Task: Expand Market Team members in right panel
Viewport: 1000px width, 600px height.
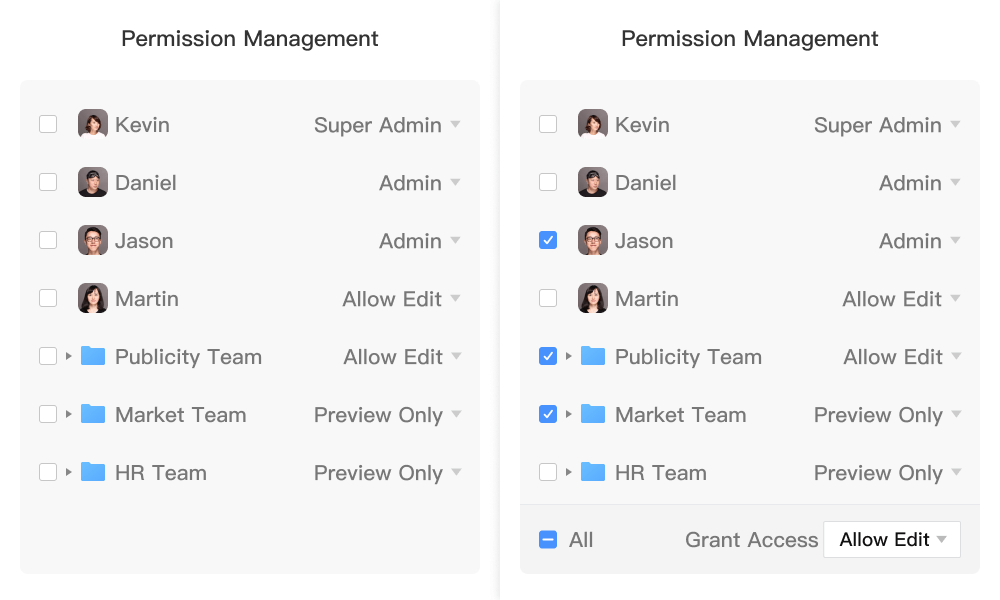Action: [x=568, y=414]
